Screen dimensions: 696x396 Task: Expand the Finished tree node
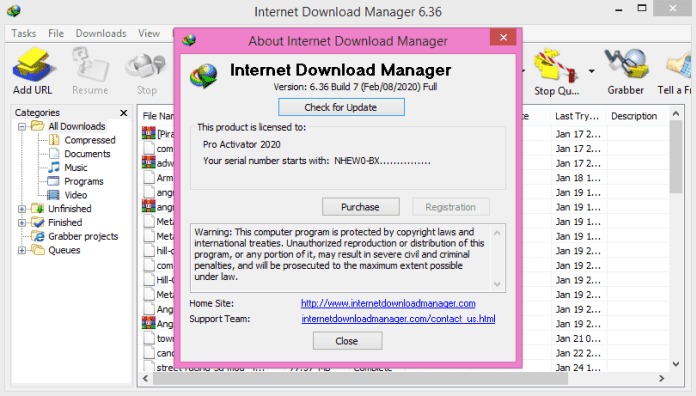point(21,222)
